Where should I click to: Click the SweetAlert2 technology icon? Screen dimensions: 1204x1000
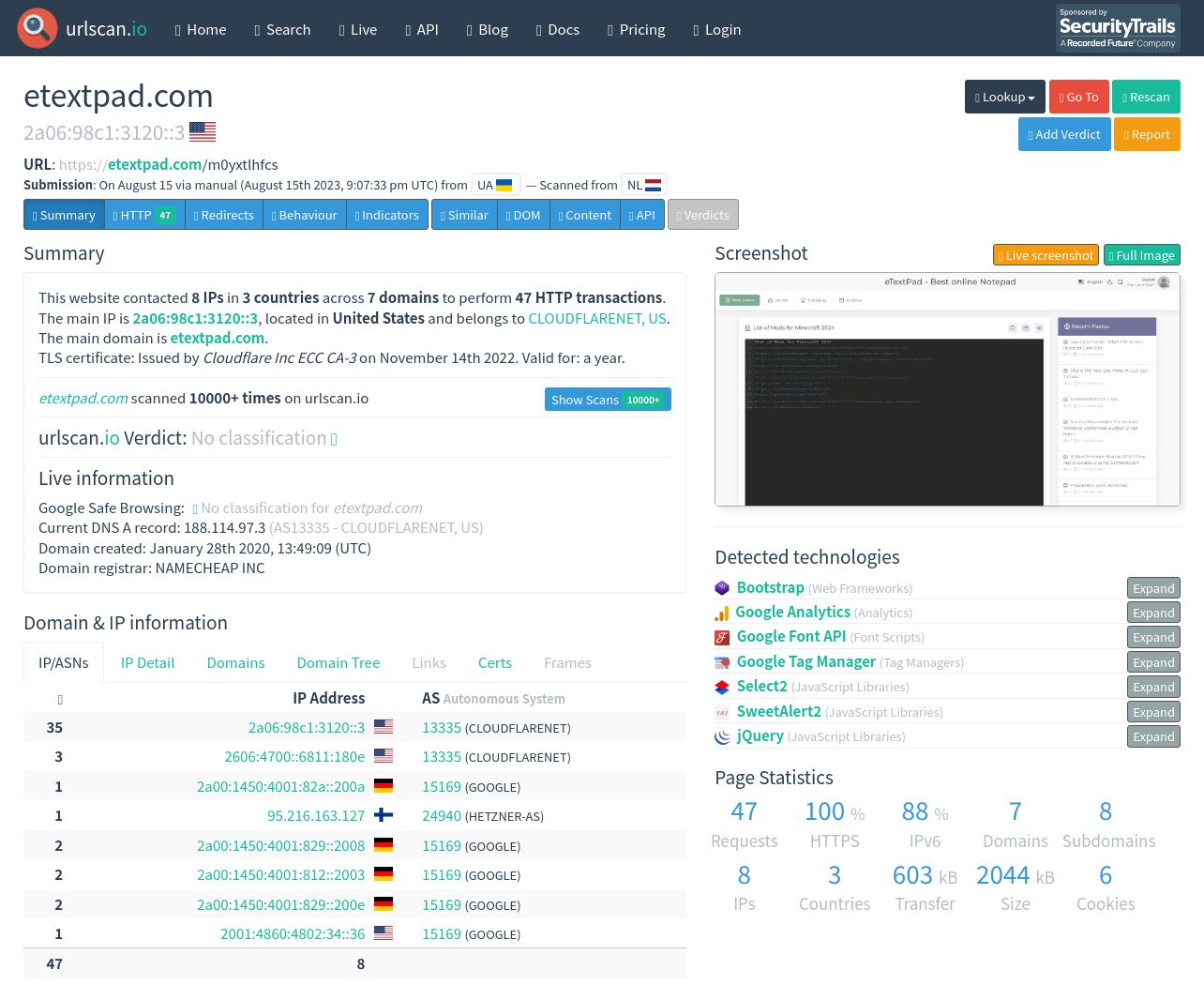tap(722, 712)
